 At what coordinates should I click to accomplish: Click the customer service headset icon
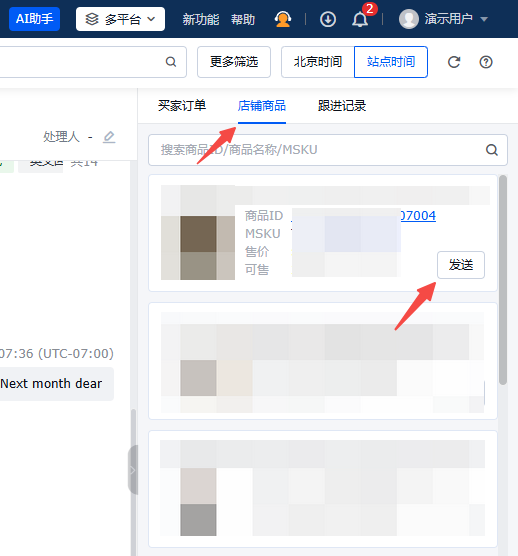pos(283,19)
